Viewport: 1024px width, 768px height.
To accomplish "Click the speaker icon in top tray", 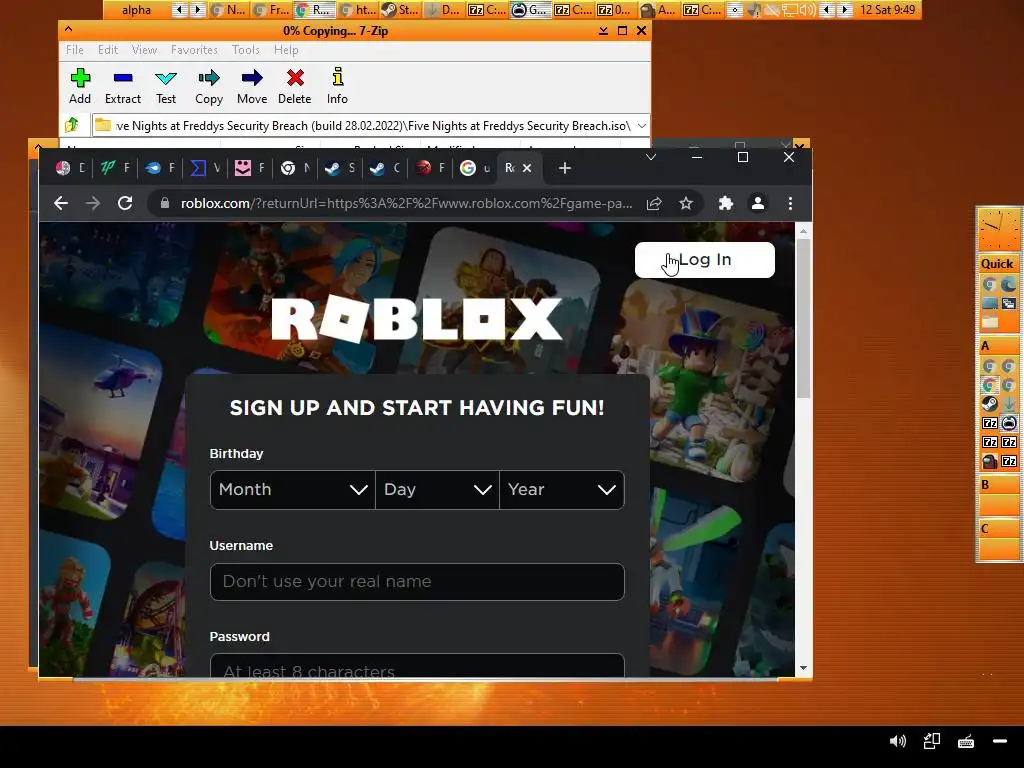I will tap(807, 10).
